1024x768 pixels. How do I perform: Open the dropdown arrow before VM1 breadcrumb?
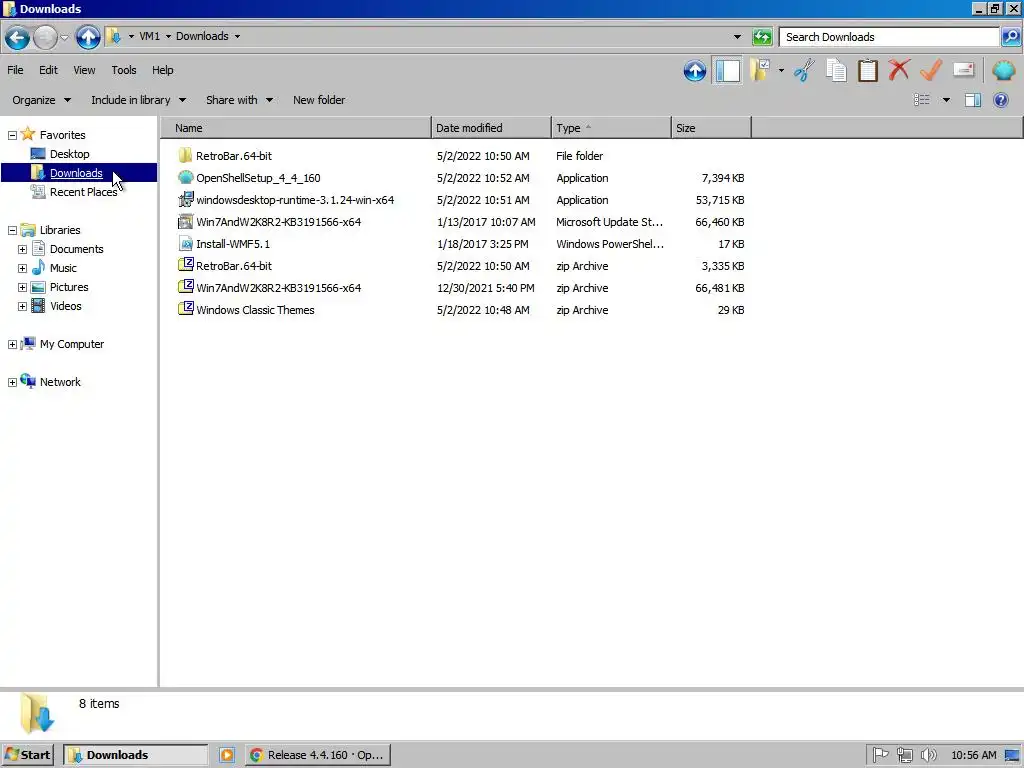click(x=131, y=37)
